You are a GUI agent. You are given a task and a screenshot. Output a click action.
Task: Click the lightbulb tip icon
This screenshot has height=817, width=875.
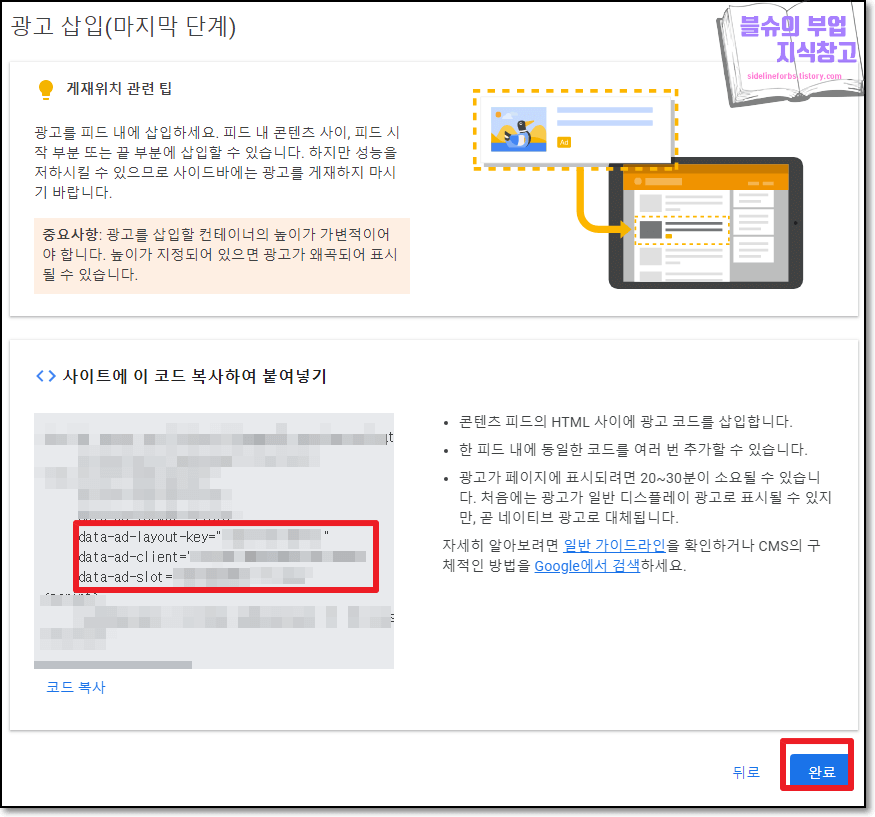[46, 89]
